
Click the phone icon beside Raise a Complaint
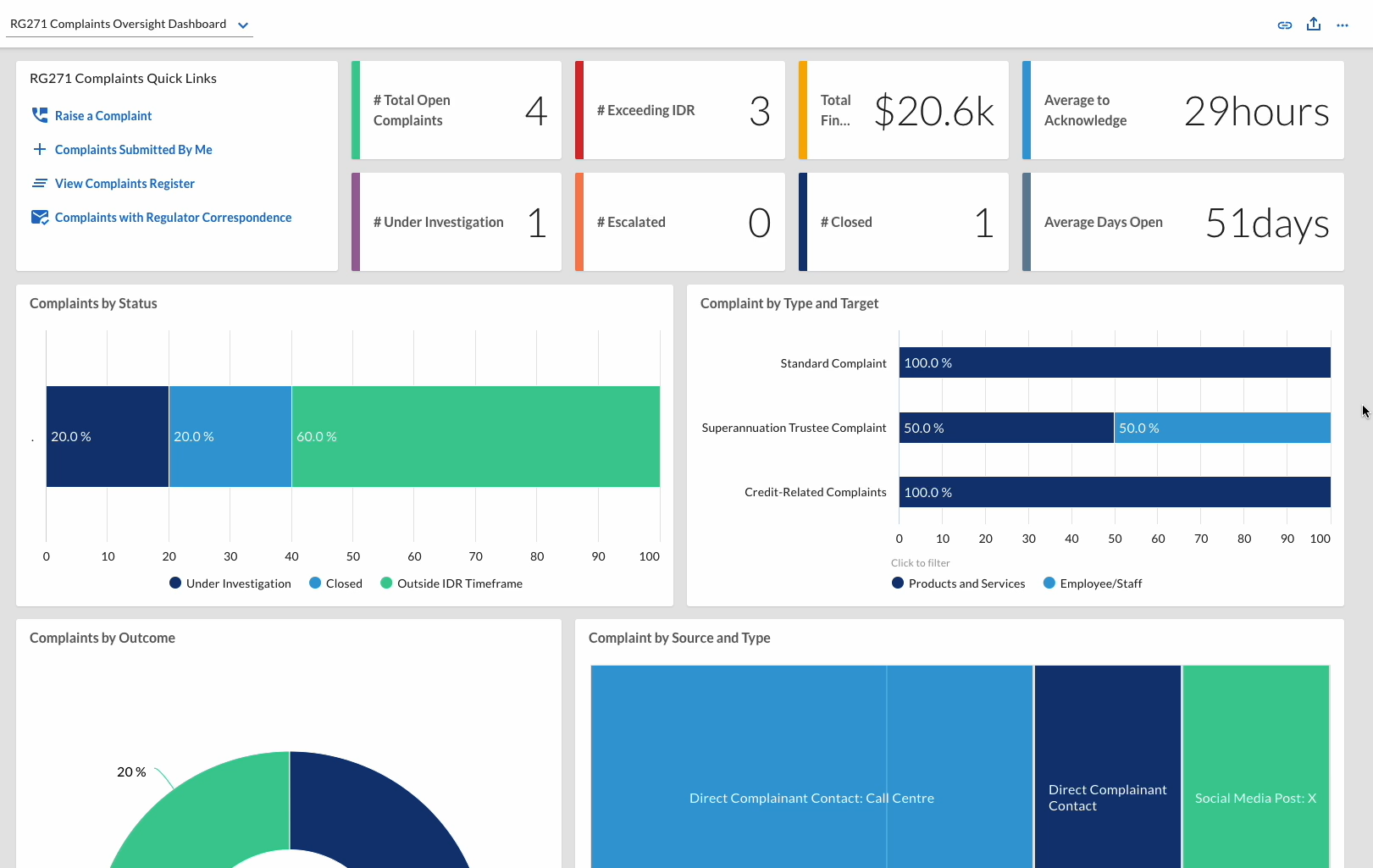40,115
